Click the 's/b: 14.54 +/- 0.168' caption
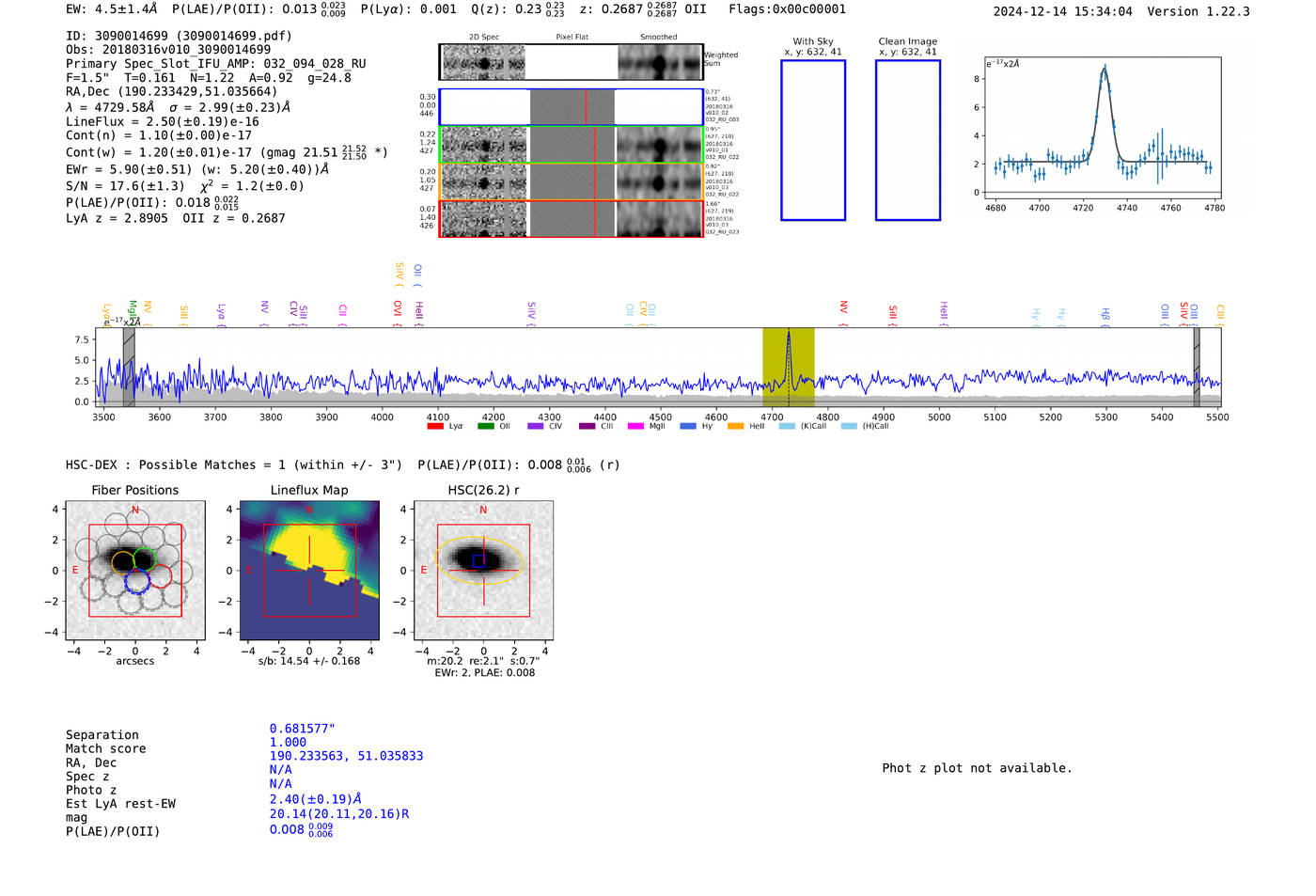This screenshot has height=896, width=1316. 309,661
